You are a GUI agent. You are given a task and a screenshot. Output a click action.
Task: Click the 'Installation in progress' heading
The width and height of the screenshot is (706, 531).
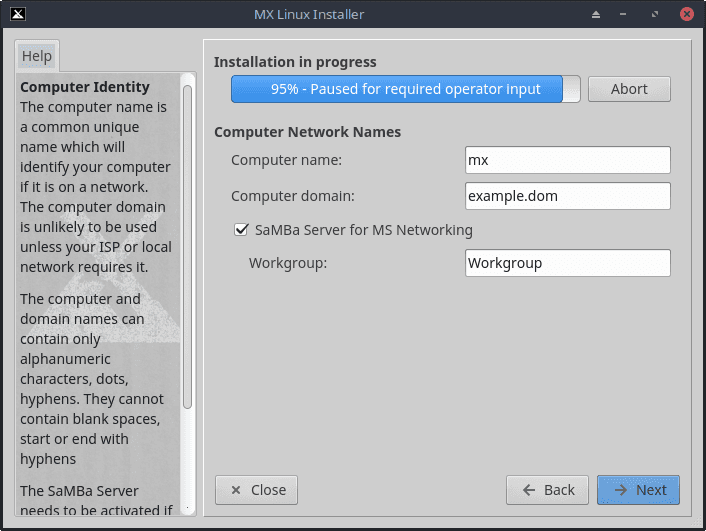[295, 62]
